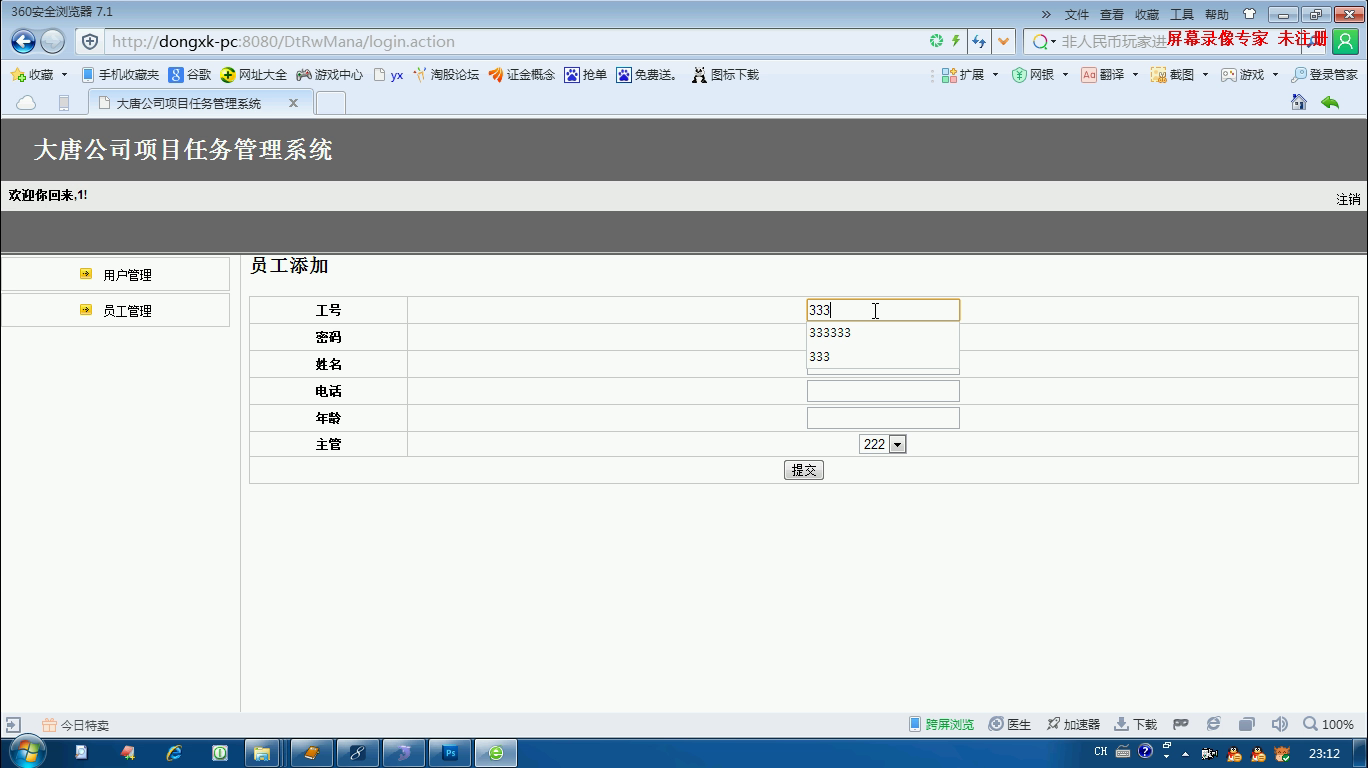
Task: Choose the 333 autocomplete suggestion
Action: coord(883,357)
